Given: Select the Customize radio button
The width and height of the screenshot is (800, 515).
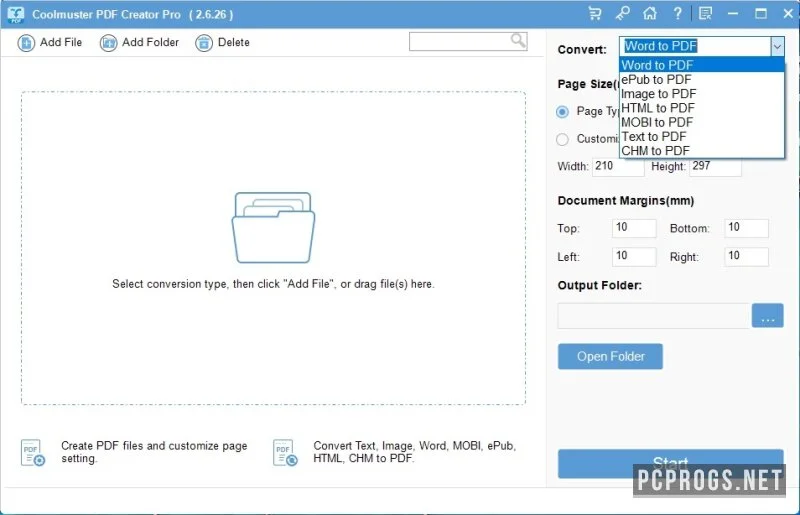Looking at the screenshot, I should click(562, 139).
